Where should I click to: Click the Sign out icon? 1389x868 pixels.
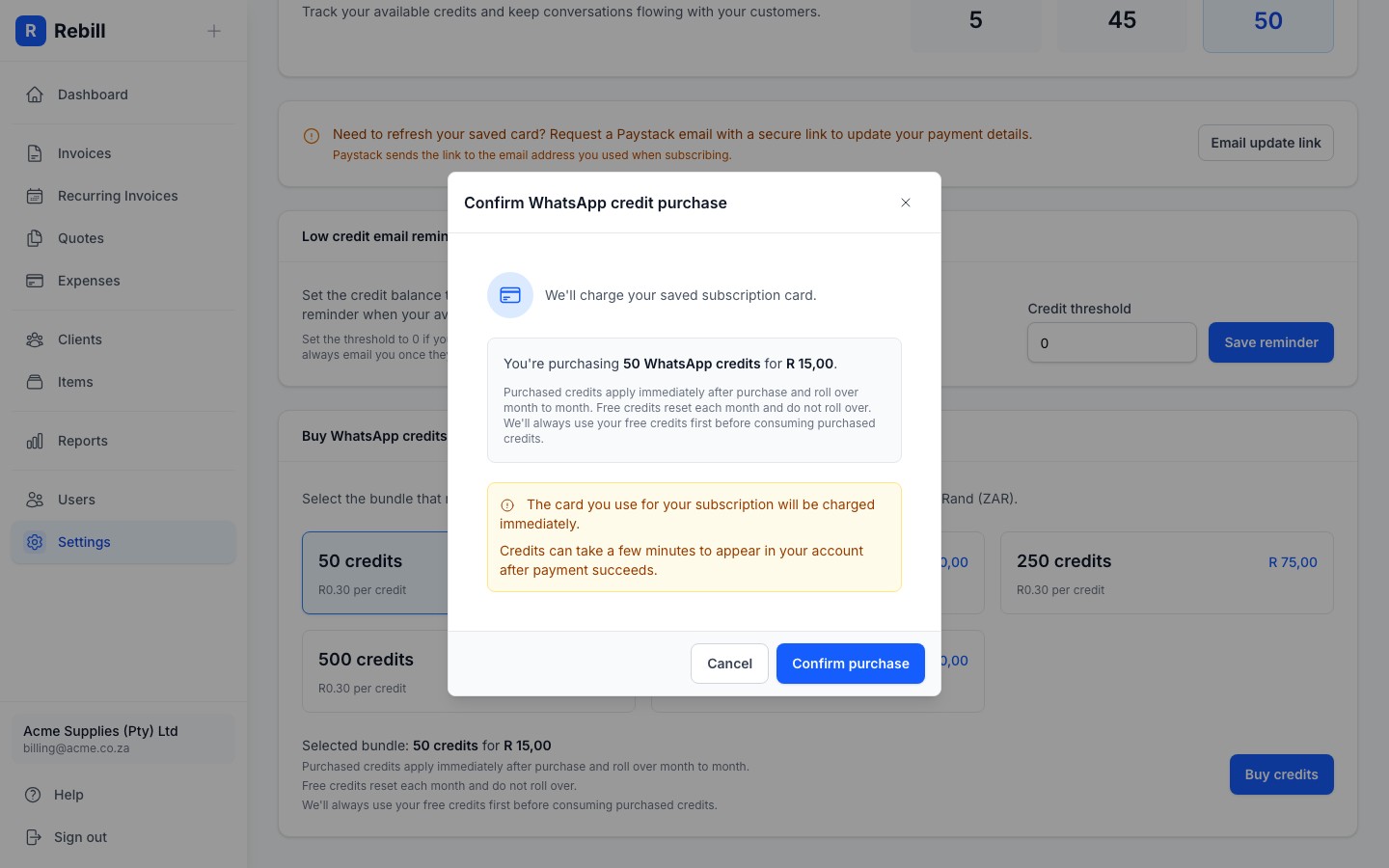tap(34, 837)
